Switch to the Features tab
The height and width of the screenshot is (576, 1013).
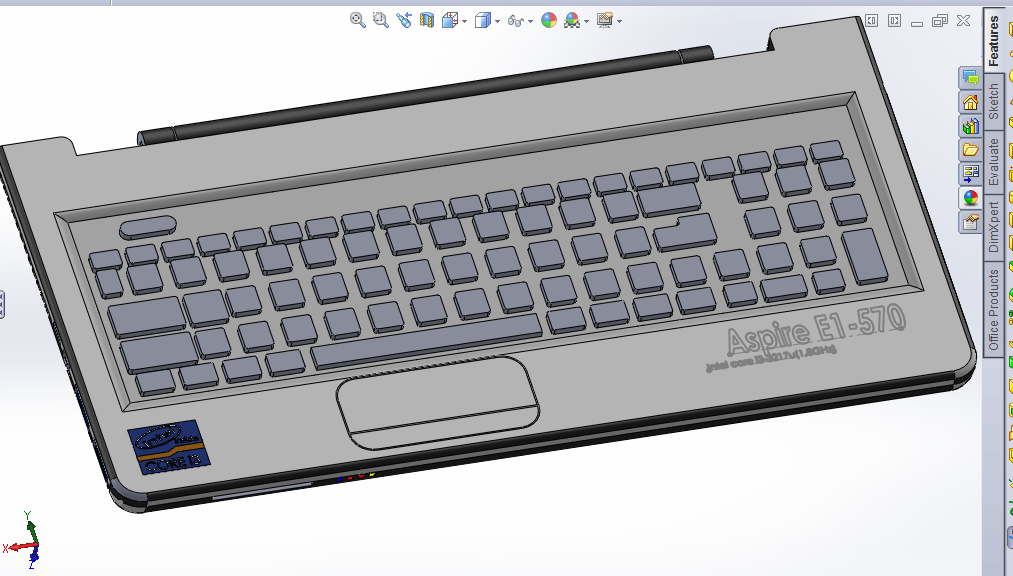[x=994, y=40]
